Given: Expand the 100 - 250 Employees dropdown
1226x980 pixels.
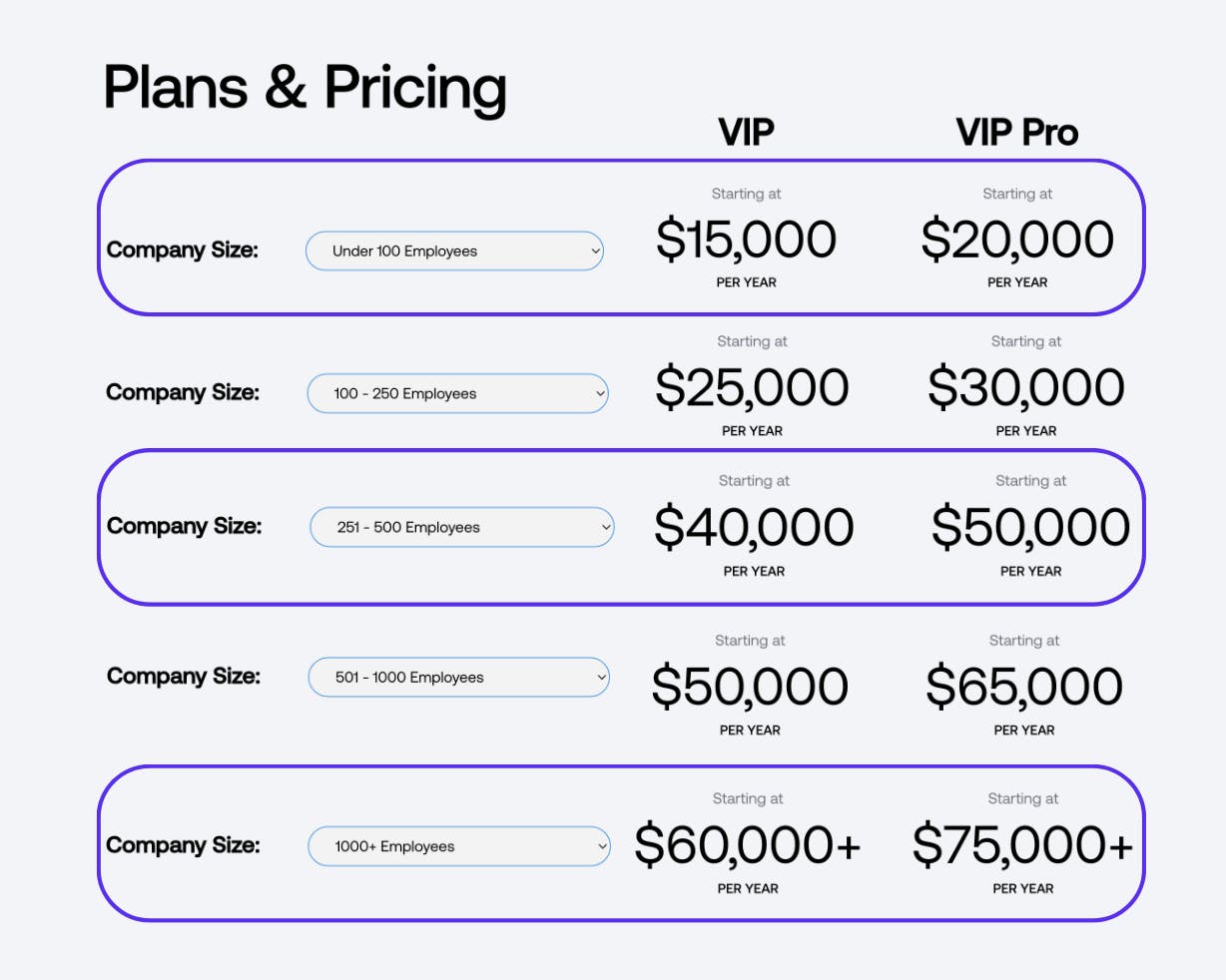Looking at the screenshot, I should (x=456, y=393).
